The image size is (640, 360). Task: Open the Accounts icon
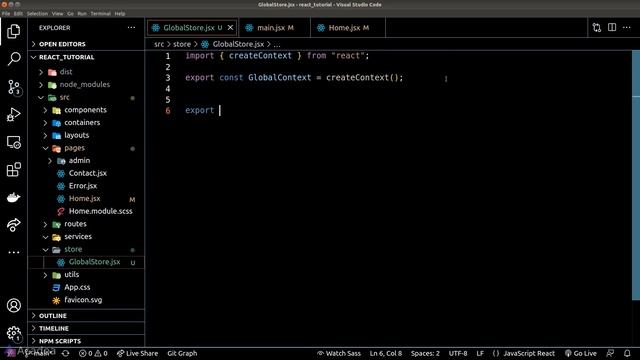13,305
